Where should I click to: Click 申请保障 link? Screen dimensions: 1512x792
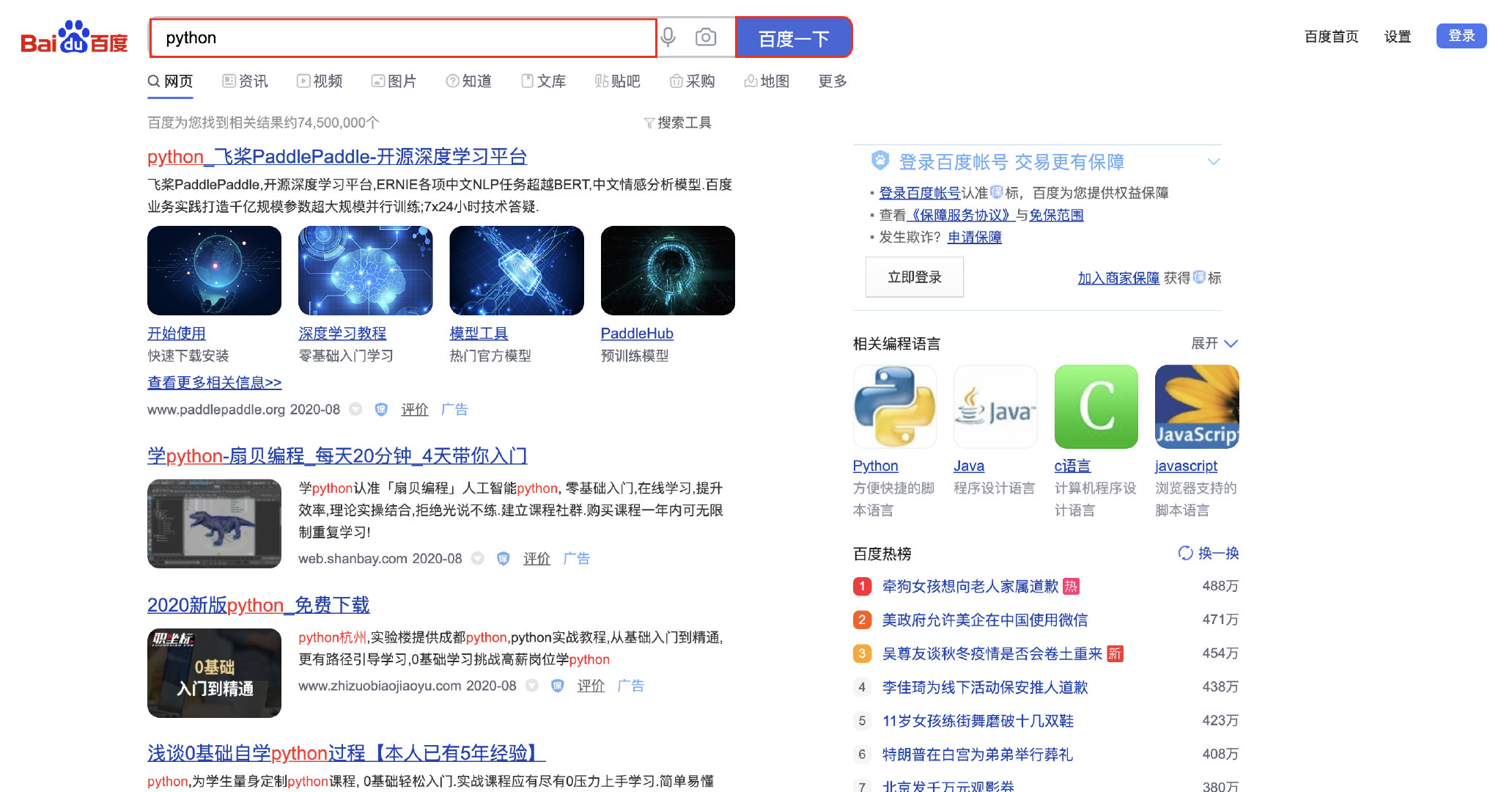pos(975,237)
